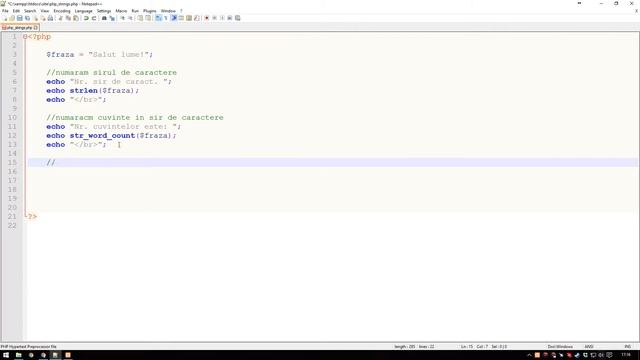Click 'strlen' on line 7
This screenshot has width=640, height=360.
(83, 91)
